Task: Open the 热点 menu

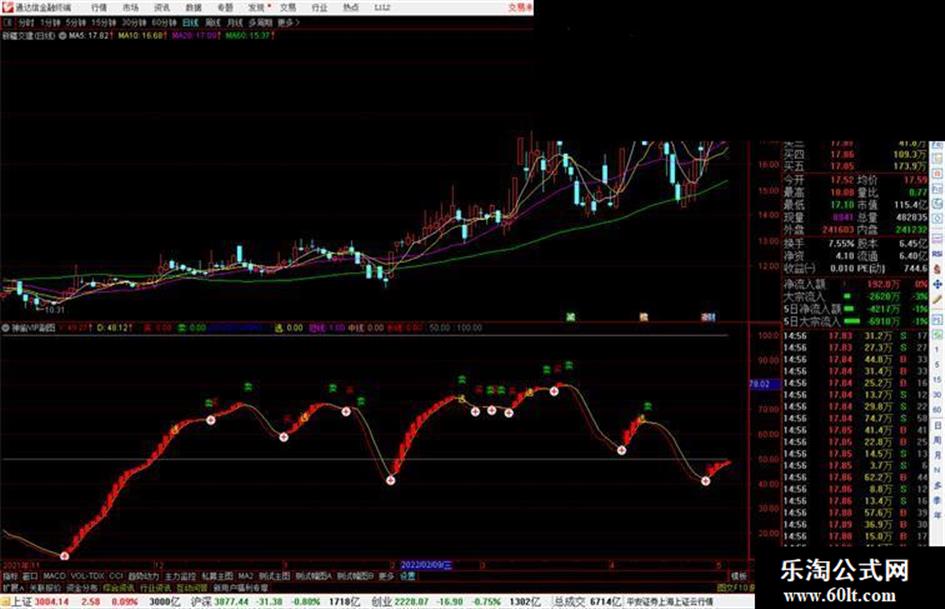Action: (351, 8)
